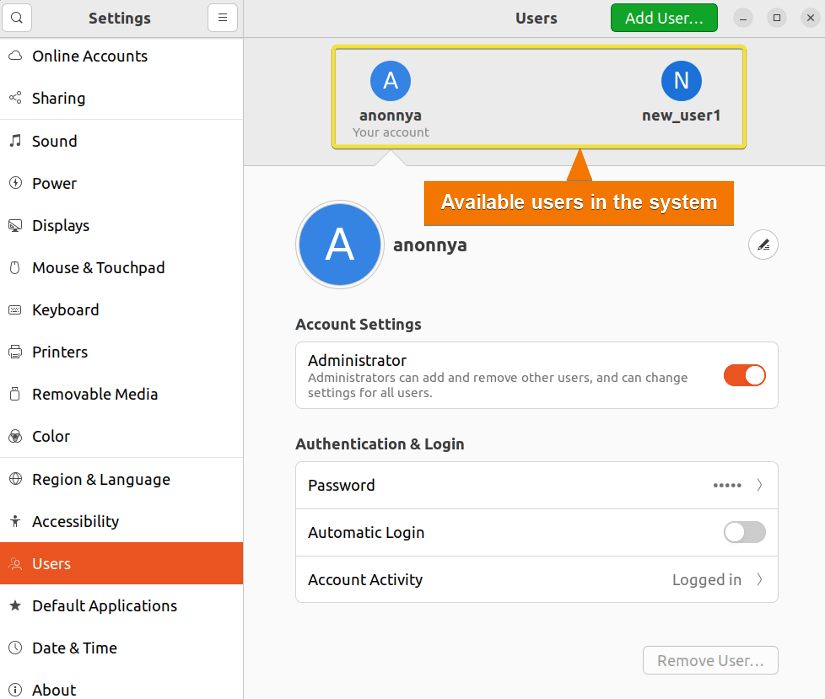The width and height of the screenshot is (825, 699).
Task: Open Printers settings
Action: tap(122, 352)
